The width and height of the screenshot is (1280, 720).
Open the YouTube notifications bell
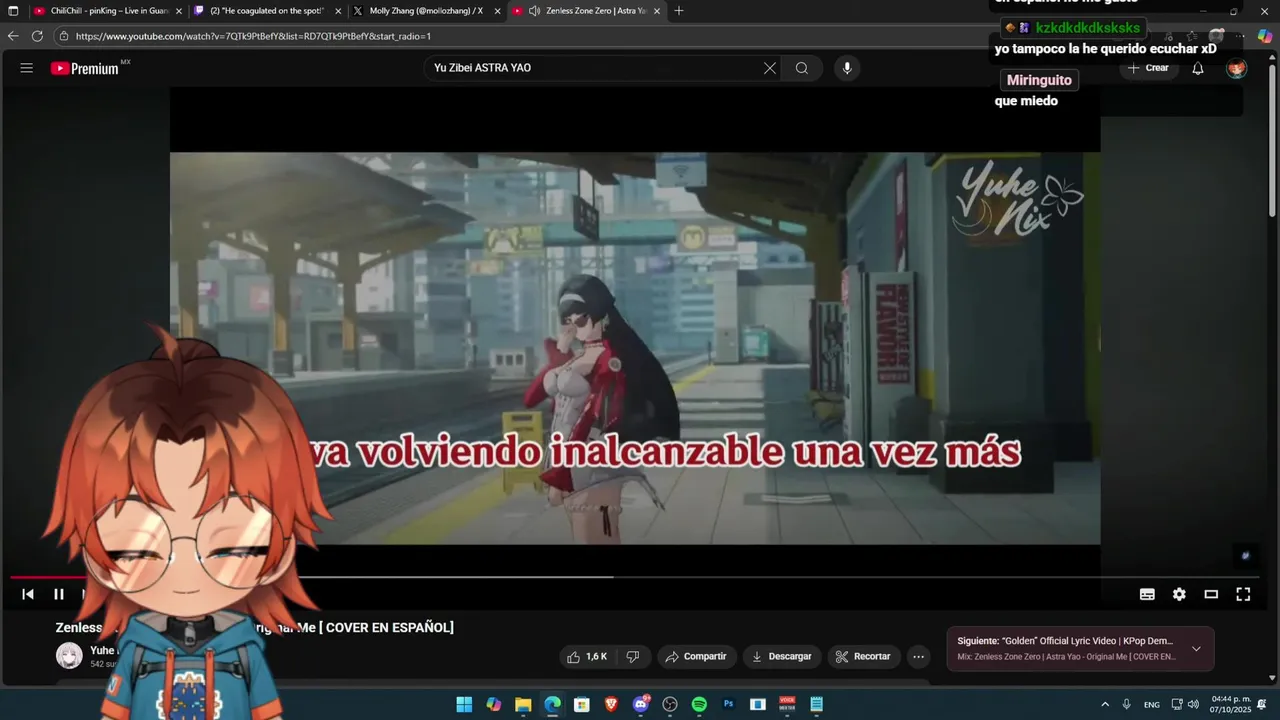coord(1198,68)
